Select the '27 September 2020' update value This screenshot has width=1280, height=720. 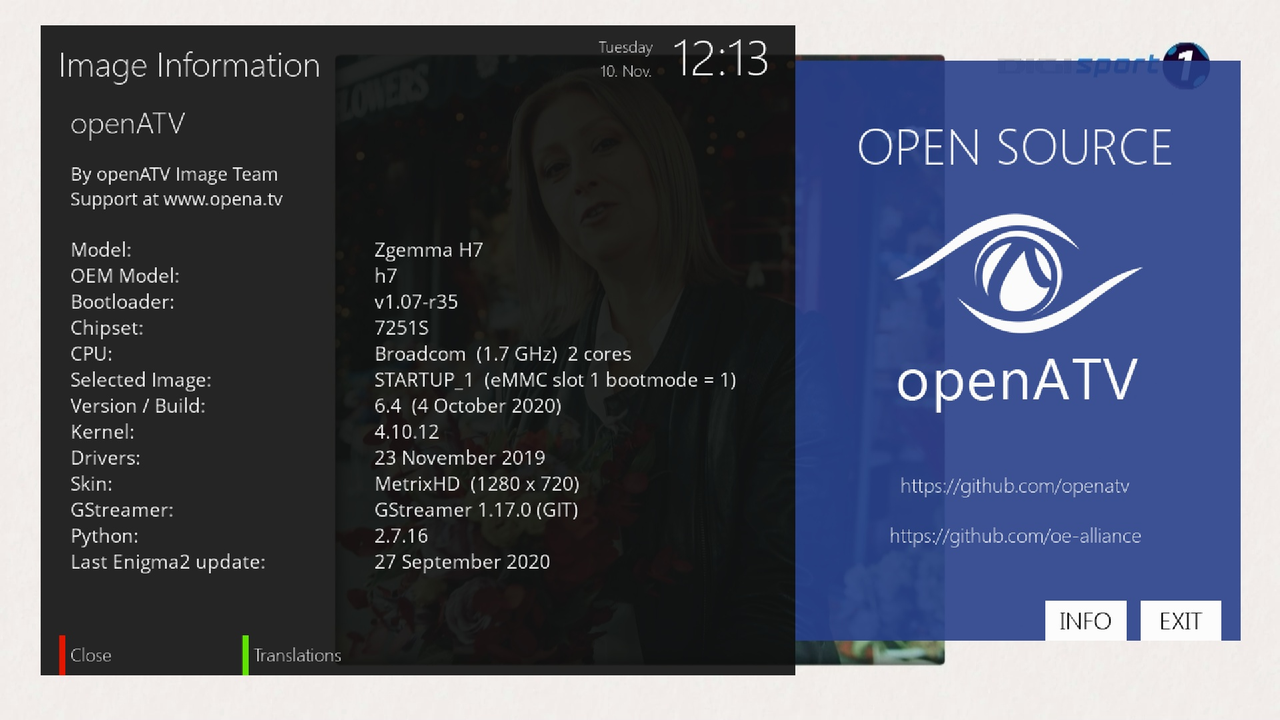[462, 562]
